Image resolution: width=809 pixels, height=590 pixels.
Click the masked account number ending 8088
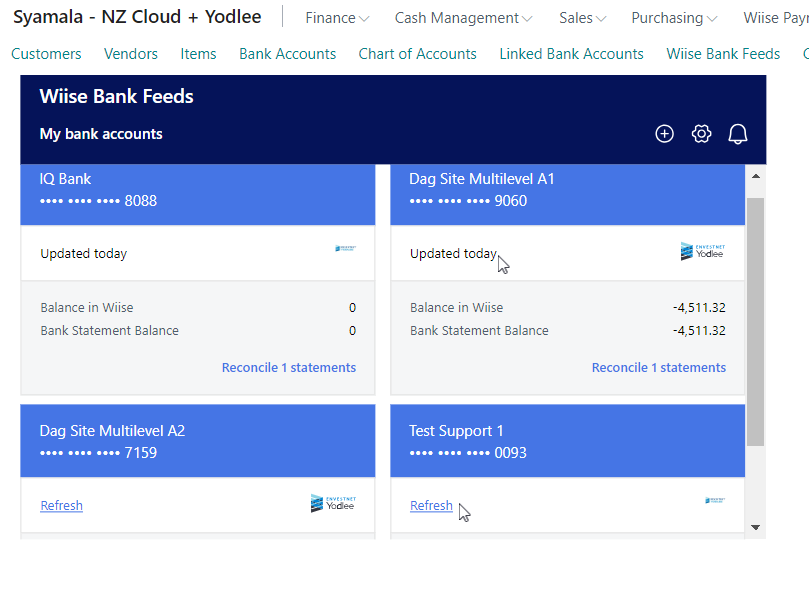(x=99, y=201)
